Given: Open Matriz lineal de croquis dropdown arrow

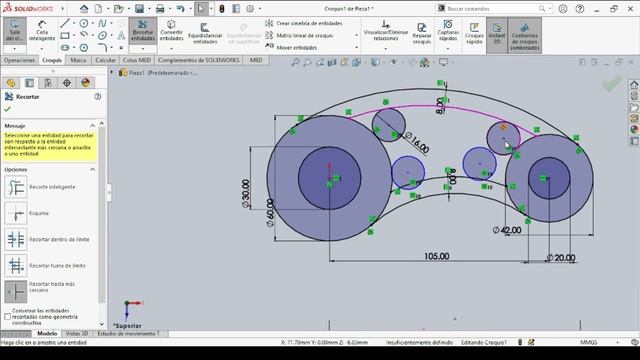Looking at the screenshot, I should pyautogui.click(x=356, y=36).
